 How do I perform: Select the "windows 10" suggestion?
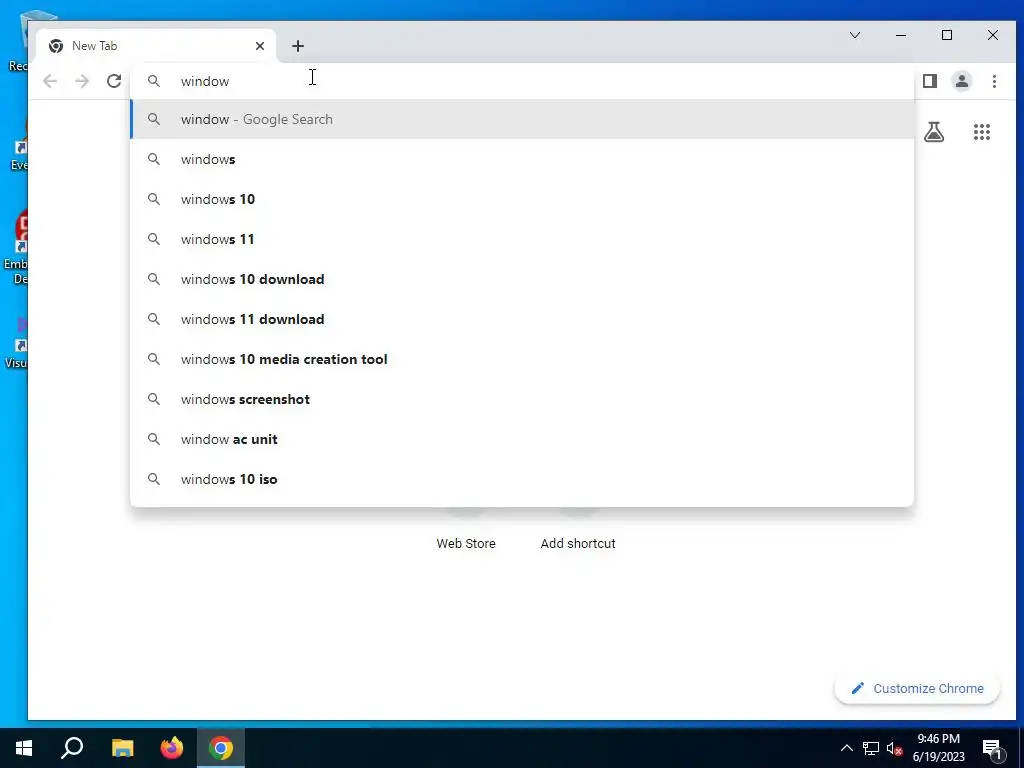click(x=522, y=199)
